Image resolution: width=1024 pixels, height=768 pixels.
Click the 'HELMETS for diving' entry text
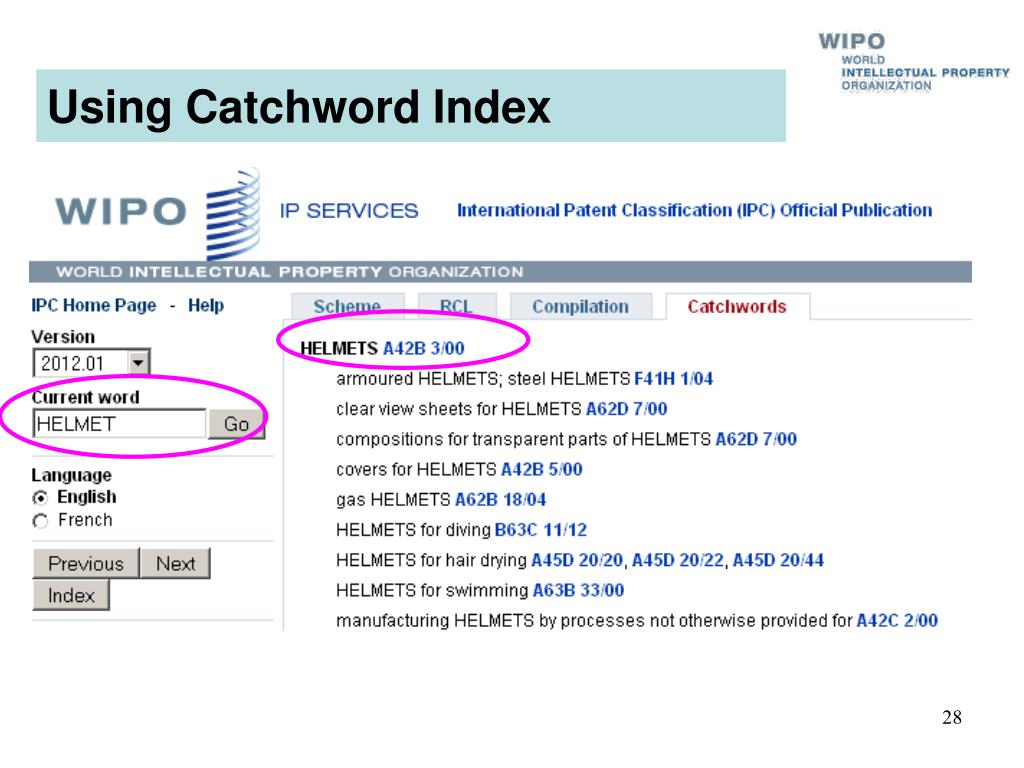(x=413, y=530)
